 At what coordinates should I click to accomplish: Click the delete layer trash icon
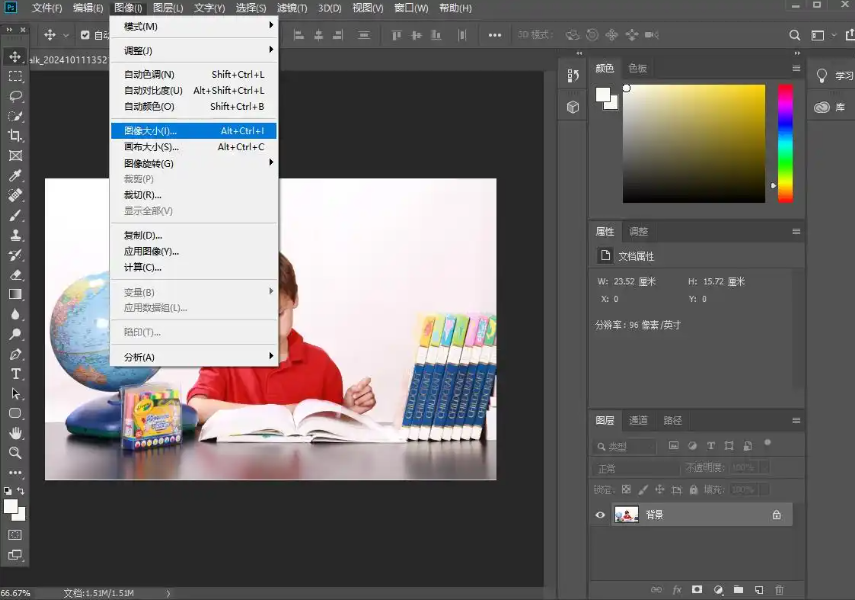[x=780, y=590]
